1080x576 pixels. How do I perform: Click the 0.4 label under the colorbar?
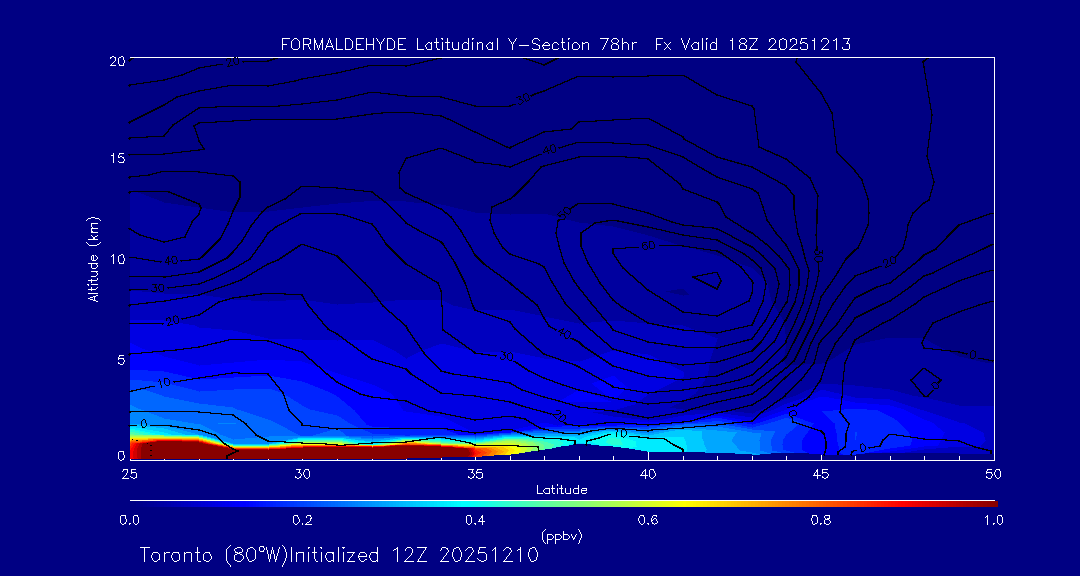pos(475,520)
